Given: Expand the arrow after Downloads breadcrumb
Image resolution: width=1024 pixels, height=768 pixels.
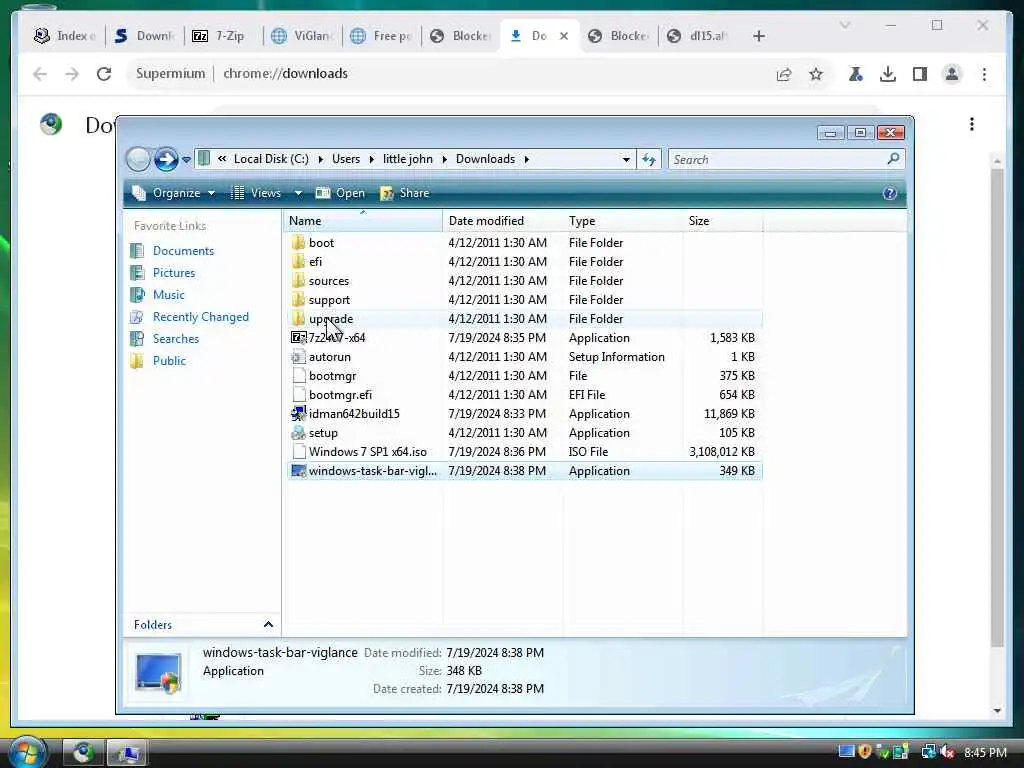Looking at the screenshot, I should point(526,159).
